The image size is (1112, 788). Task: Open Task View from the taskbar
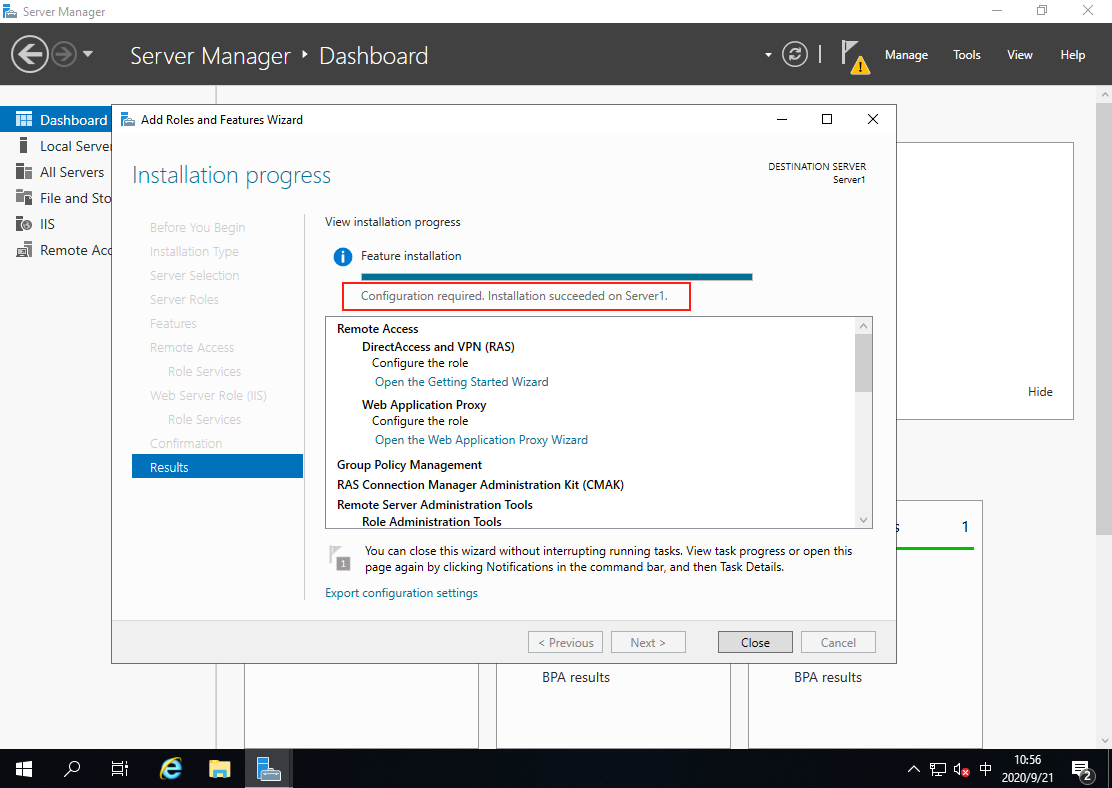point(120,769)
